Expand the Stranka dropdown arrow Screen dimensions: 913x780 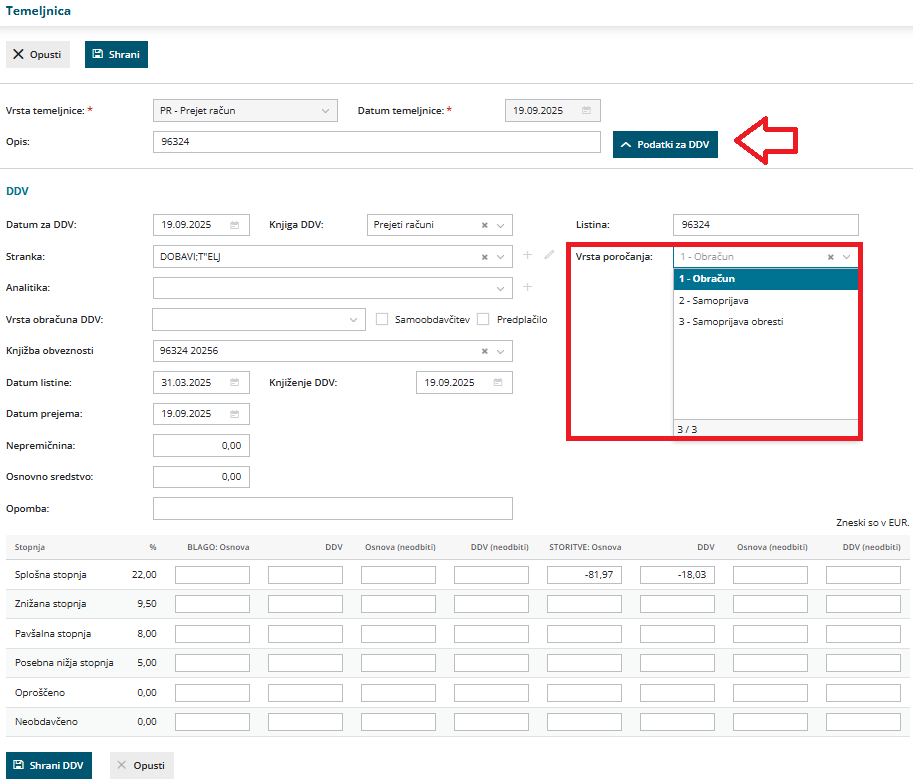point(500,257)
